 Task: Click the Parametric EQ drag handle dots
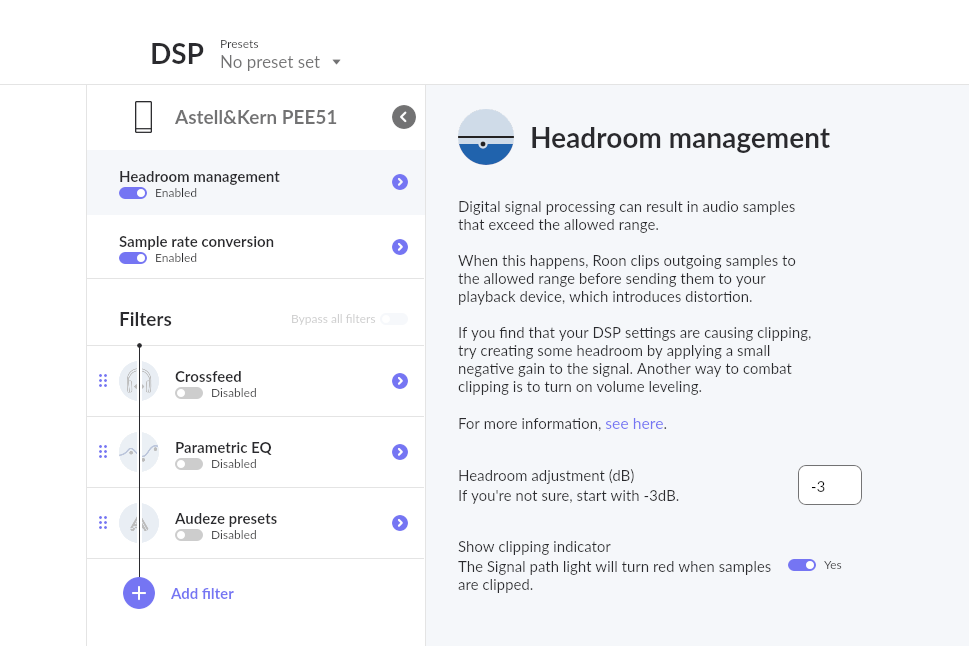pyautogui.click(x=103, y=452)
